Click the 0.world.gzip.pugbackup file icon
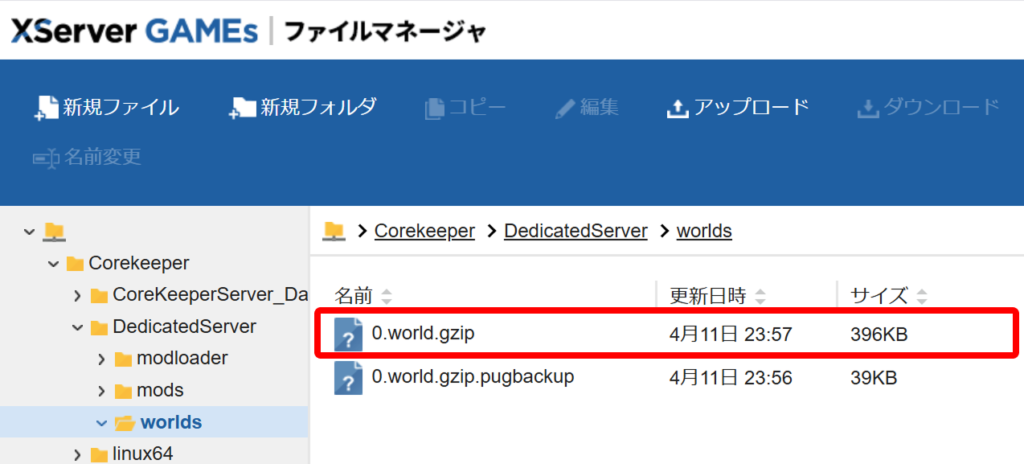Viewport: 1024px width, 464px height. tap(348, 378)
